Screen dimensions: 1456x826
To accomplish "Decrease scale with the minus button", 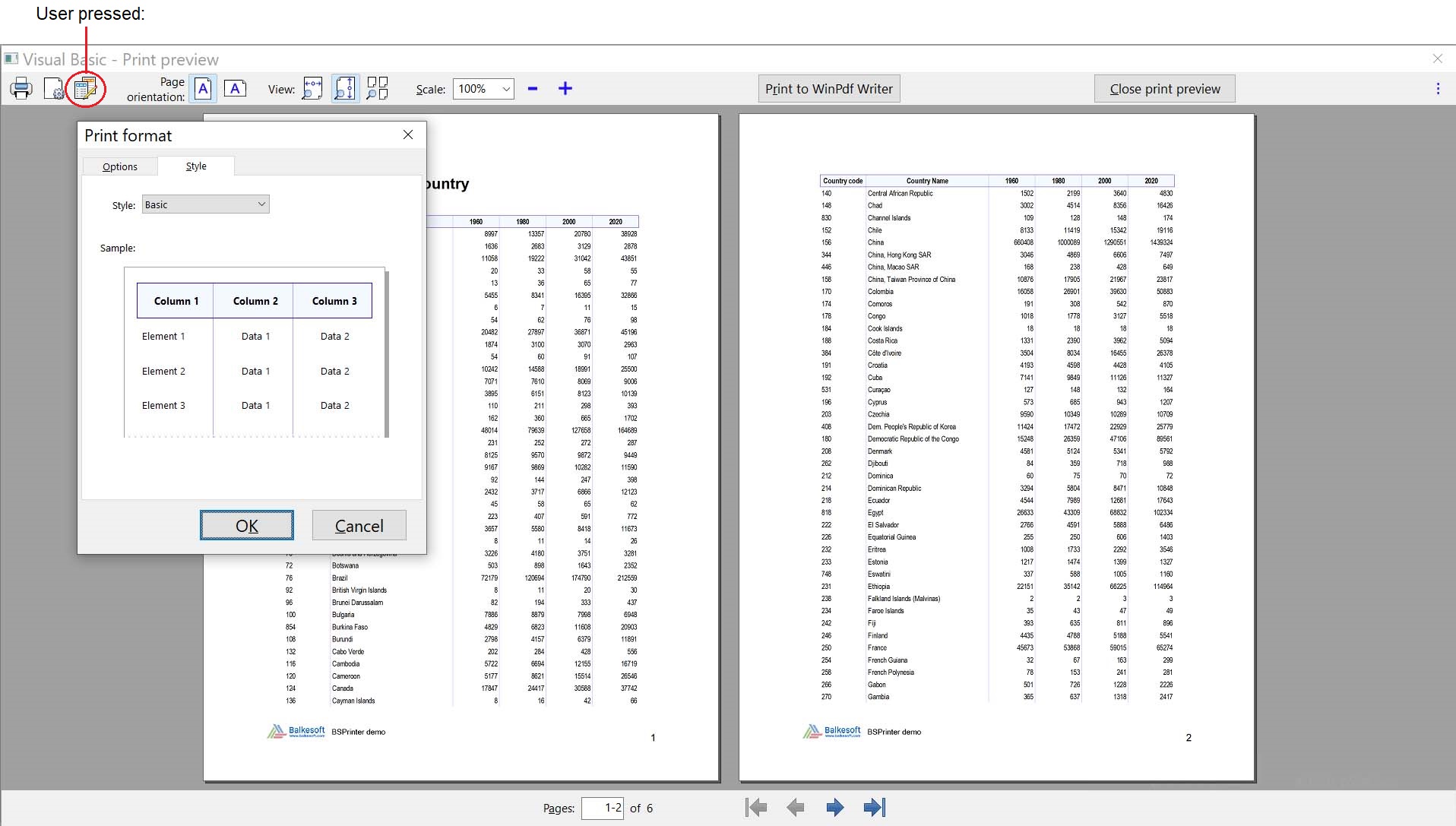I will (x=533, y=89).
